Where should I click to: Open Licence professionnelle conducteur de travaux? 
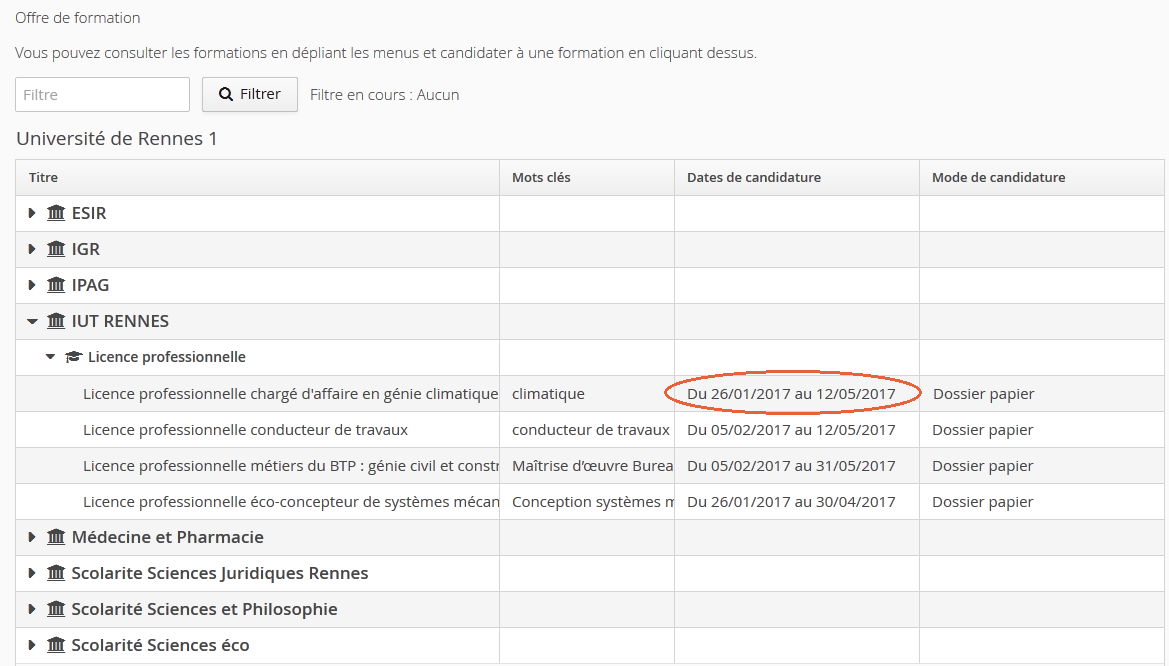click(245, 430)
